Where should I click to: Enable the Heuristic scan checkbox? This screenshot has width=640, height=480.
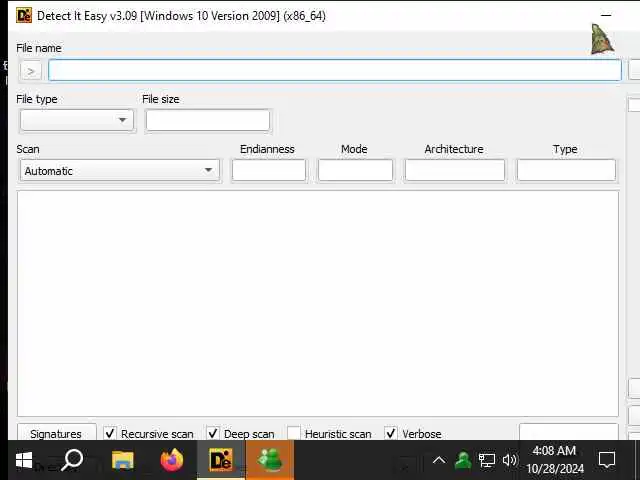(x=294, y=433)
